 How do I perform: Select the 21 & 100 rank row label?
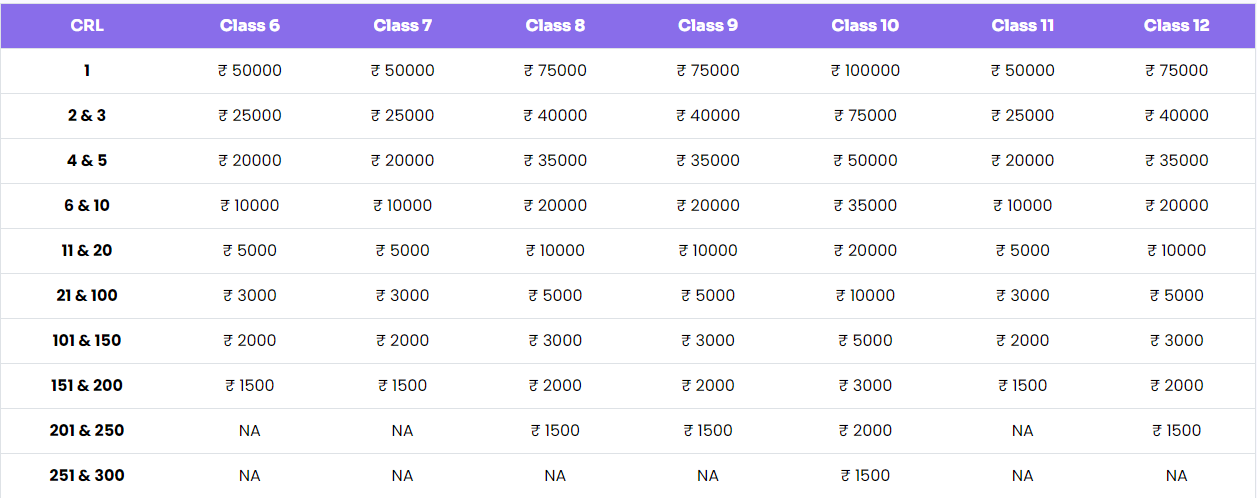pyautogui.click(x=87, y=296)
